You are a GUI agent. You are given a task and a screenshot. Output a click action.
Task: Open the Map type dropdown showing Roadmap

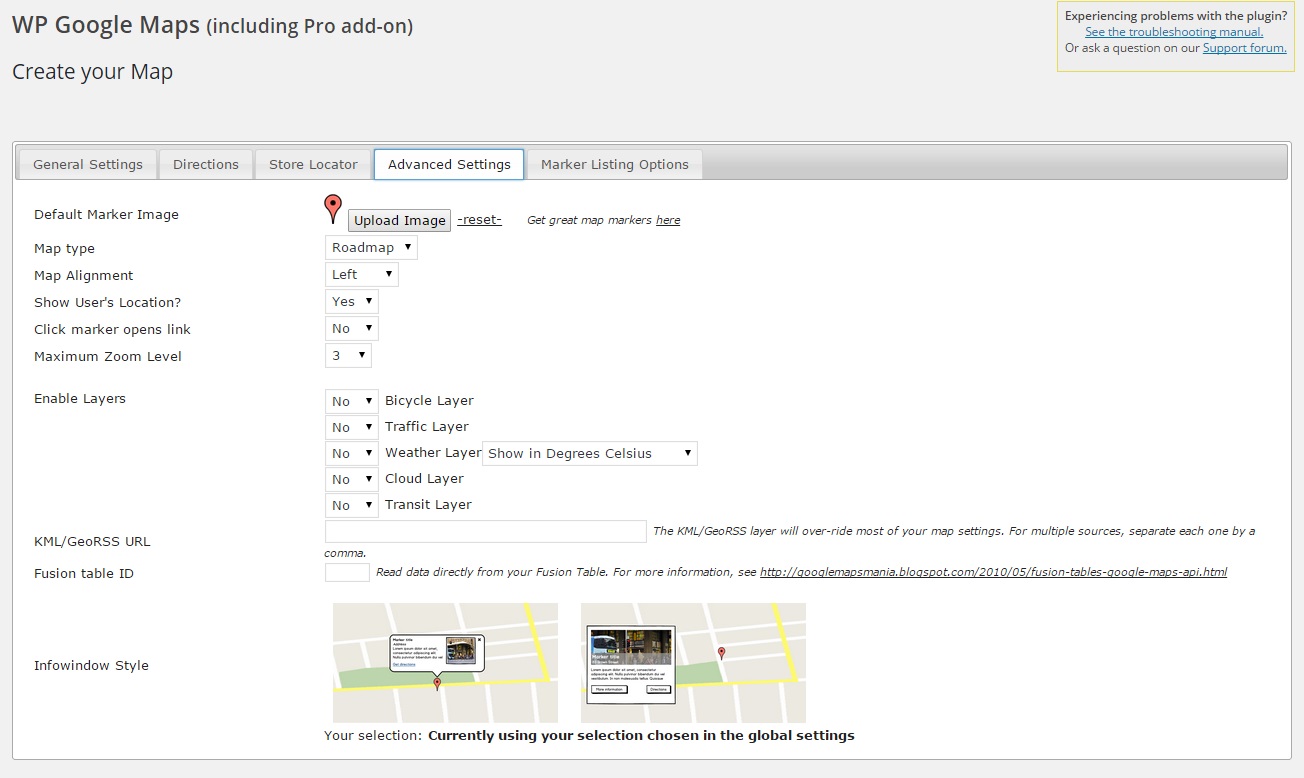[370, 247]
